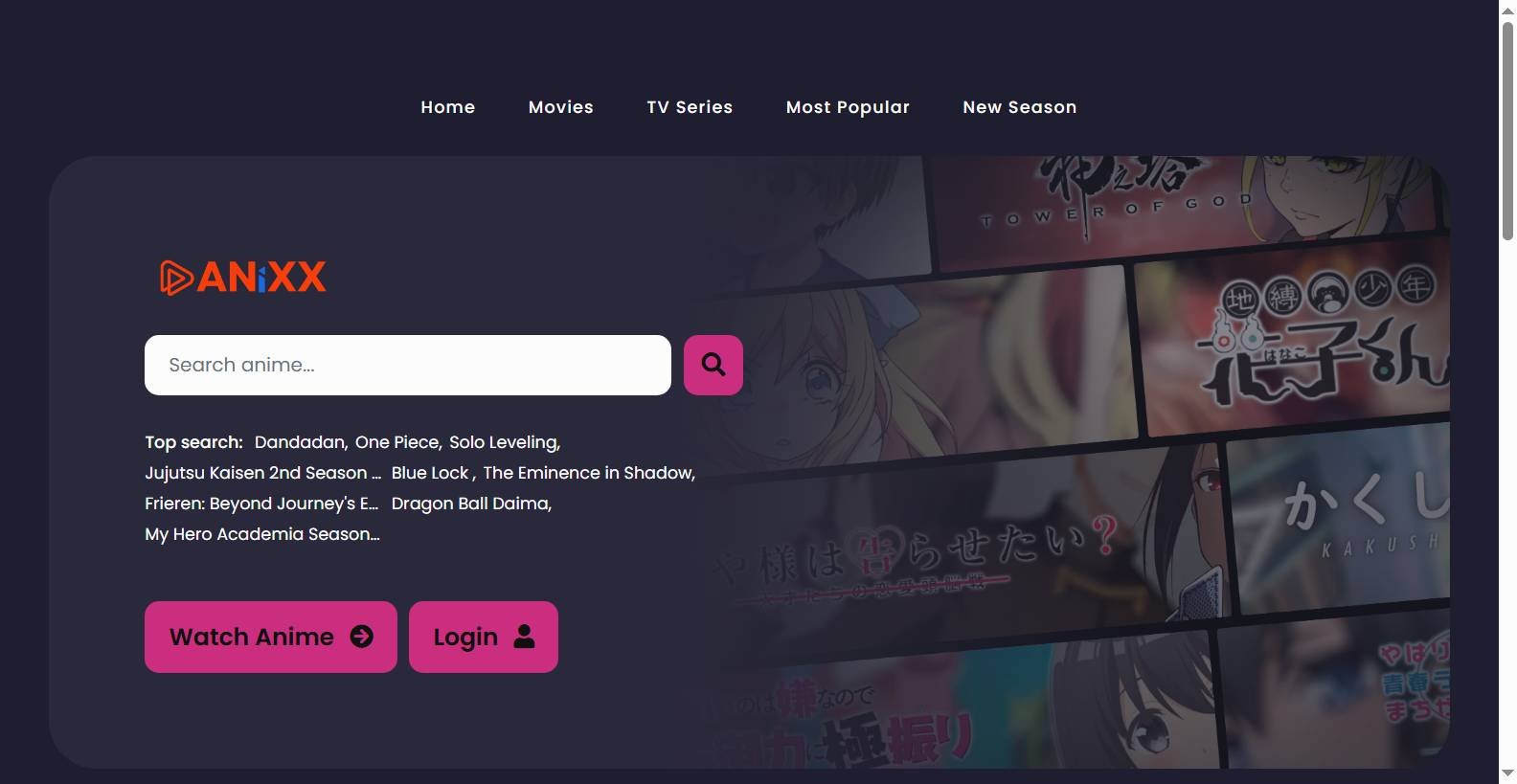Open The Eminence in Shadow link
The image size is (1517, 784).
point(588,473)
